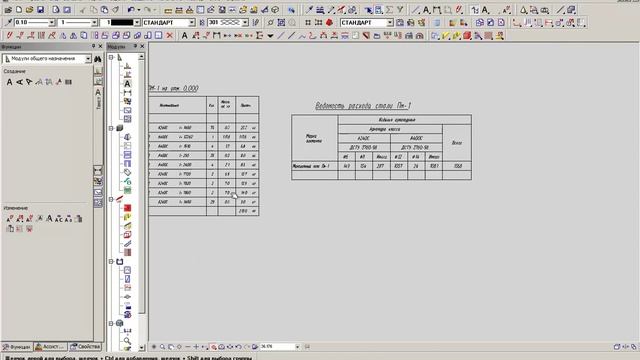Pin the Модули panel with the pushpin
This screenshot has width=640, height=360.
135,47
